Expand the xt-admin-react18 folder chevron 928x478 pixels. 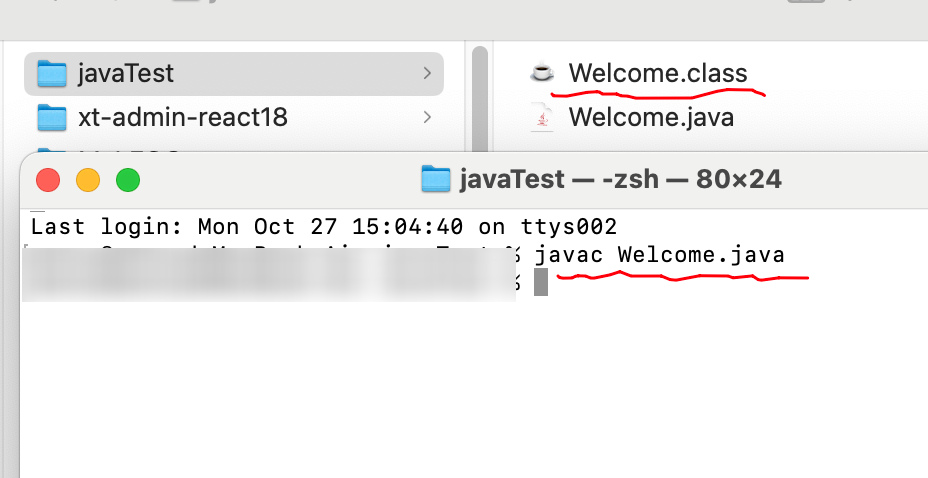[427, 117]
